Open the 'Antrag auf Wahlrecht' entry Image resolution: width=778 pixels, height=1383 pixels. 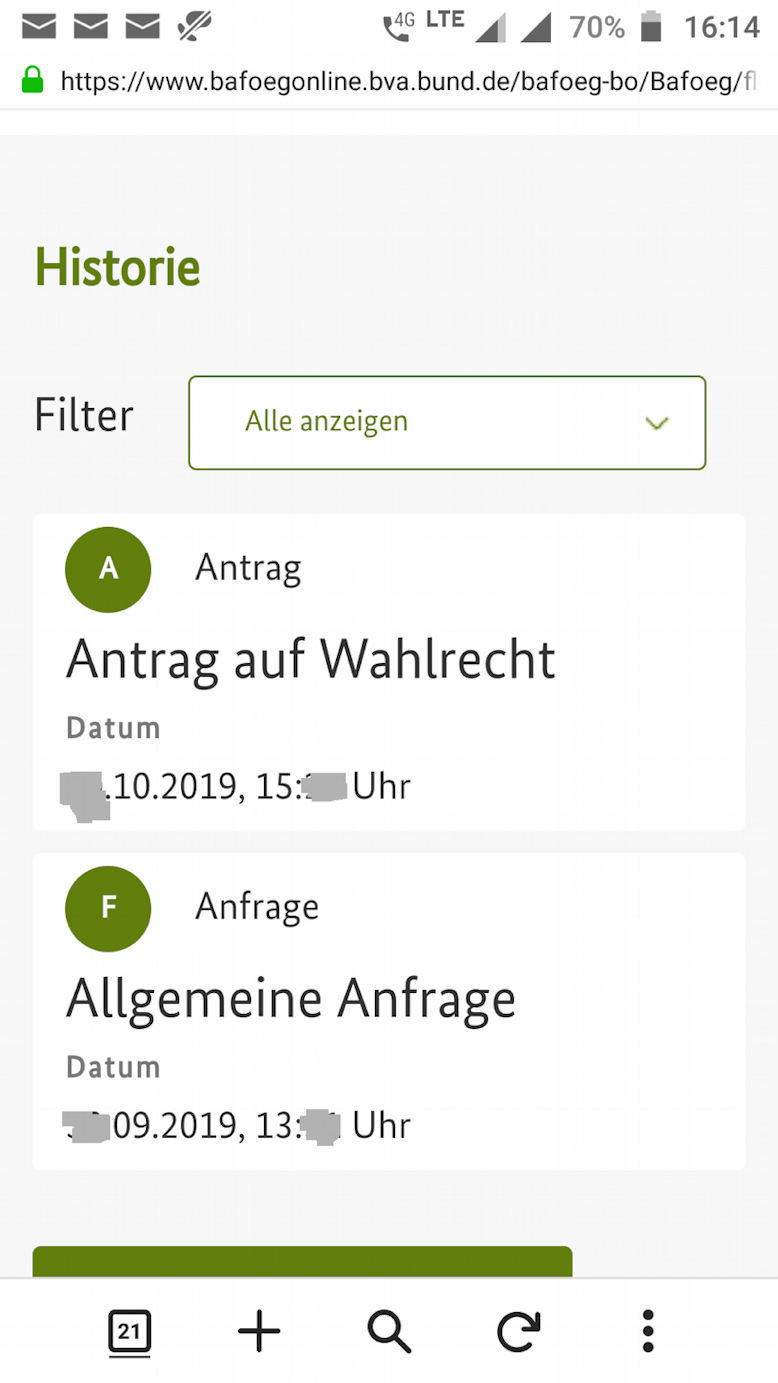(311, 660)
